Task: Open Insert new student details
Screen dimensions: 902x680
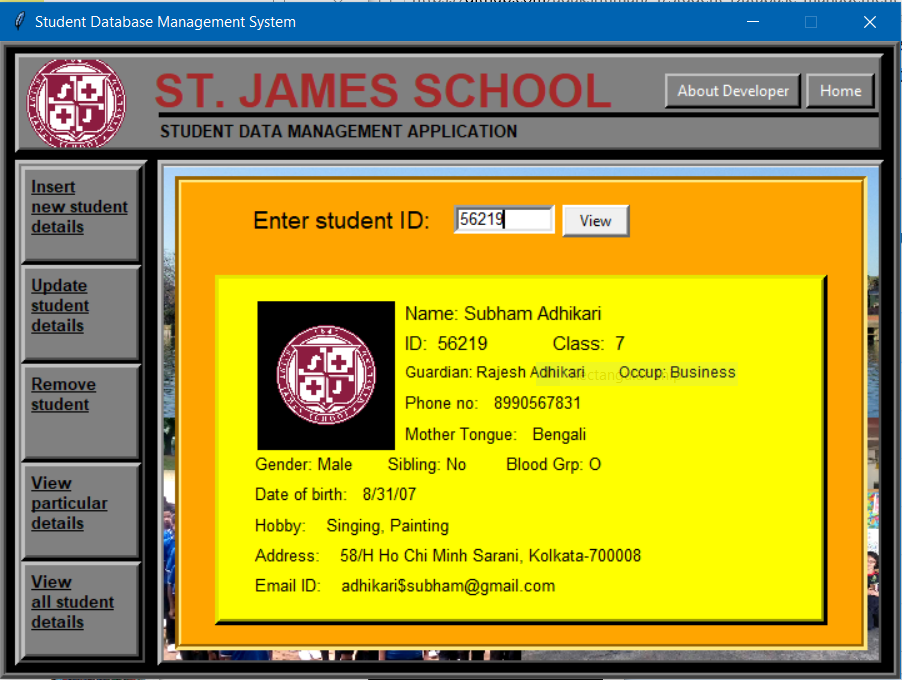Action: pyautogui.click(x=81, y=213)
